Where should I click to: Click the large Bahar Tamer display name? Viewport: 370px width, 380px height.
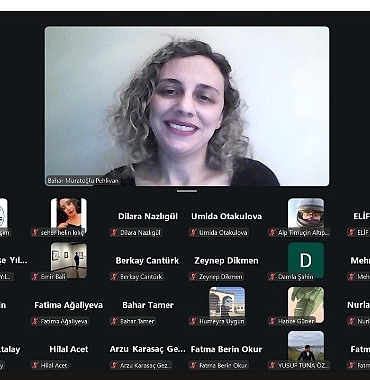(x=148, y=305)
